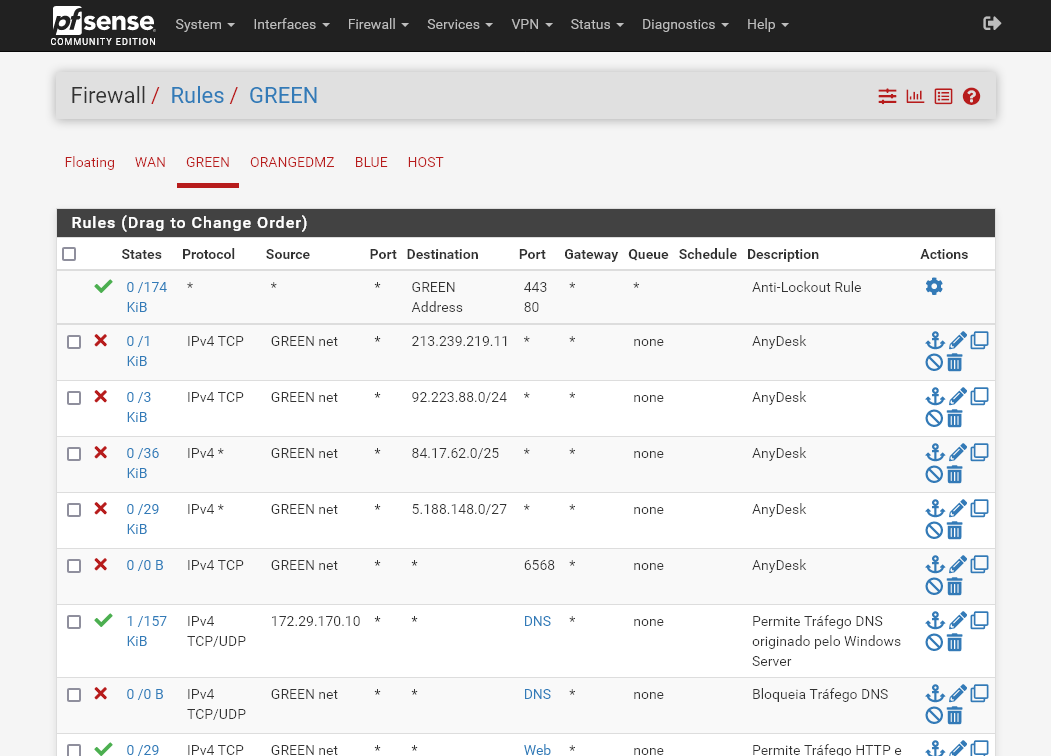Viewport: 1051px width, 756px height.
Task: Click the Rules breadcrumb link
Action: [x=197, y=96]
